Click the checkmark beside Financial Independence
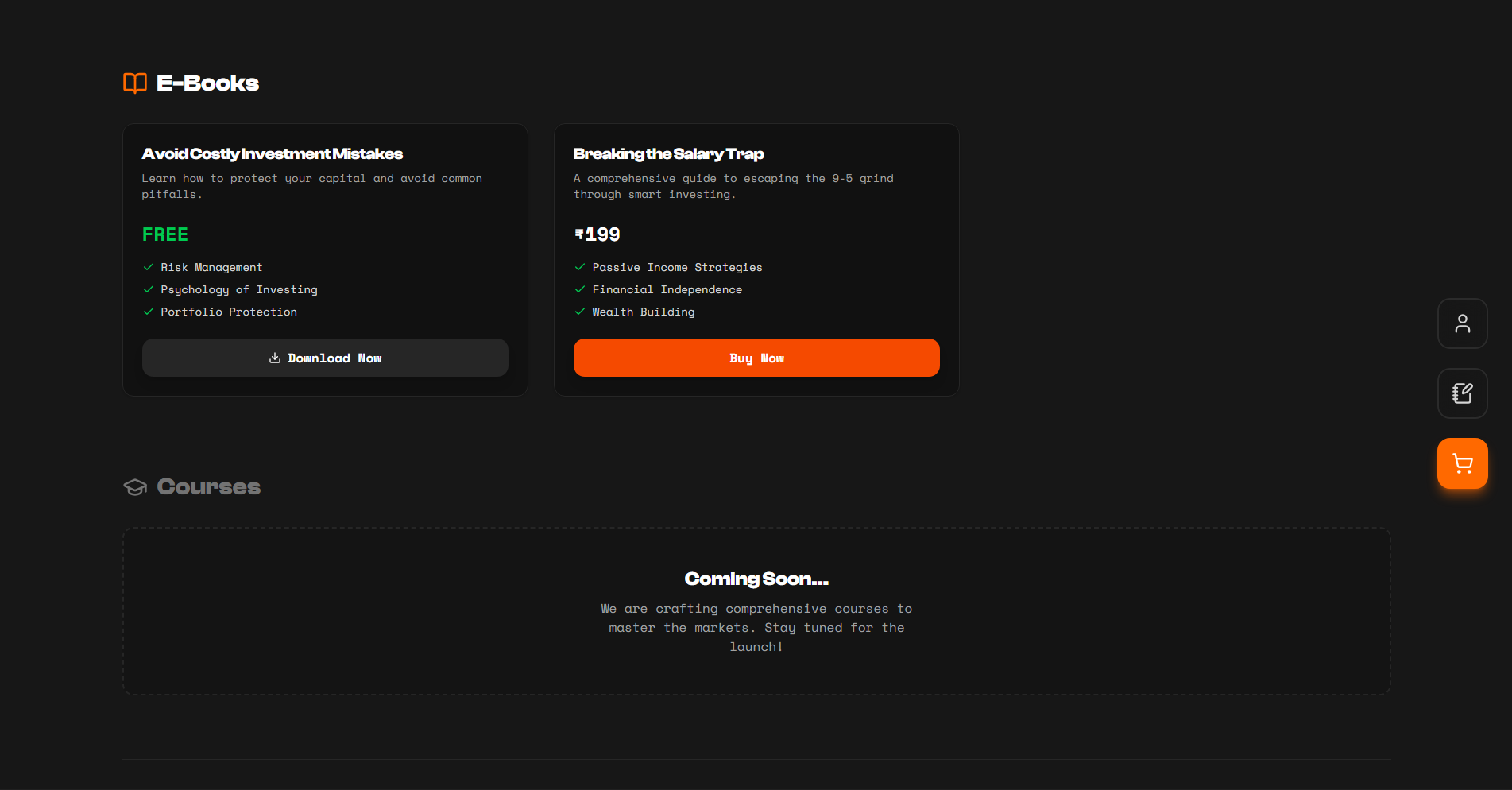This screenshot has width=1512, height=790. pyautogui.click(x=580, y=289)
